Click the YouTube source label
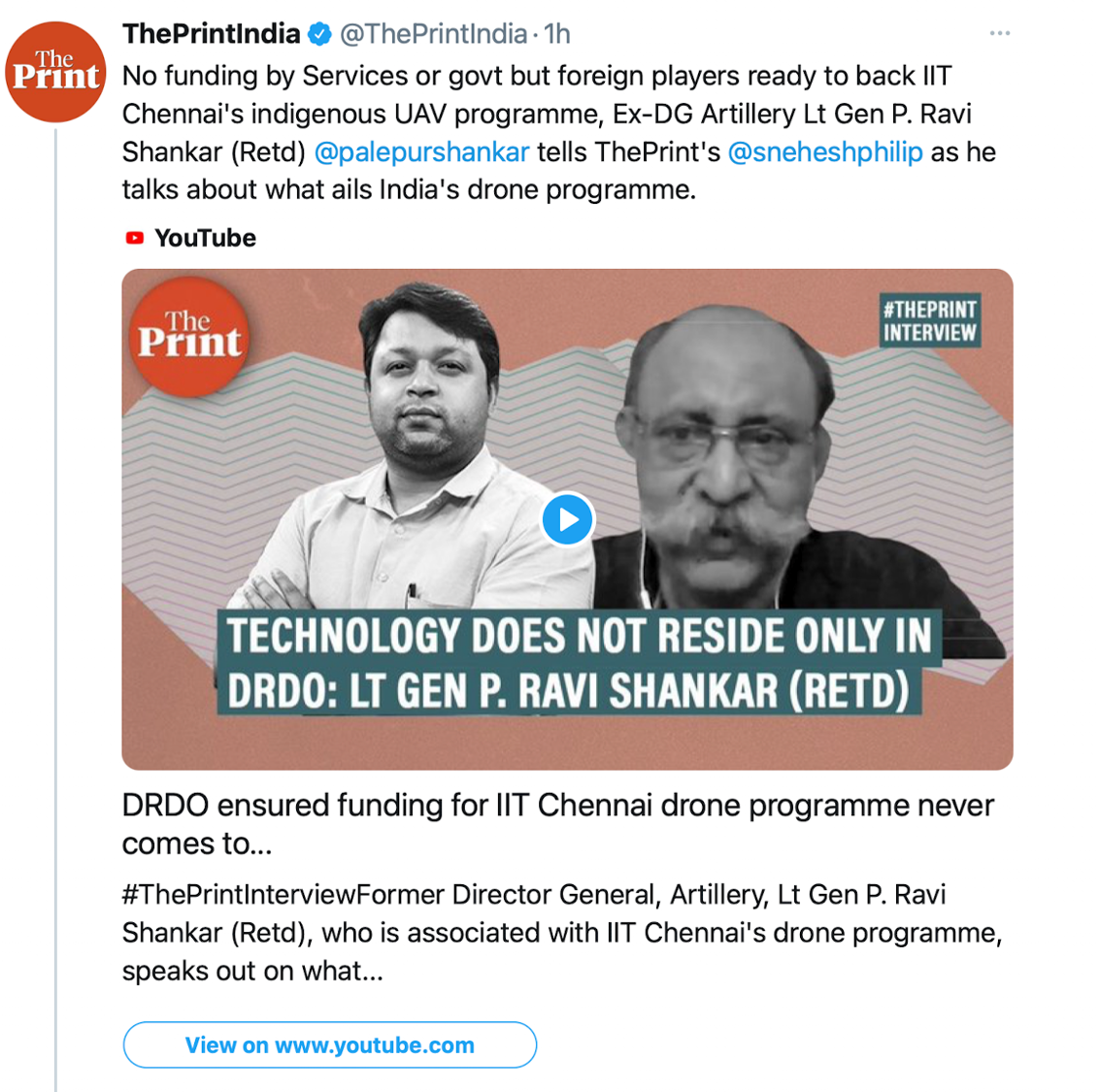This screenshot has width=1100, height=1092. pyautogui.click(x=205, y=238)
